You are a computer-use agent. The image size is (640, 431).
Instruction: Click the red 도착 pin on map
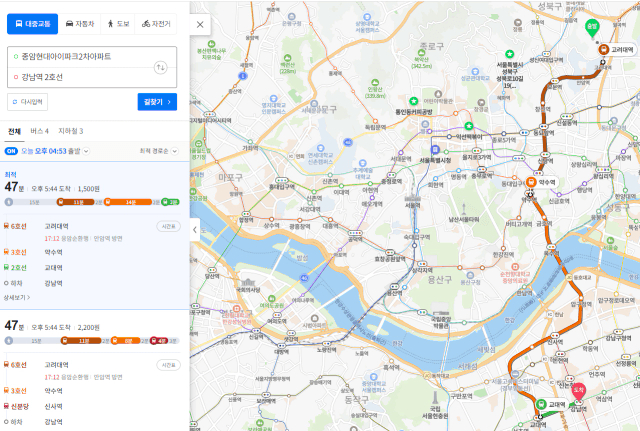point(578,392)
